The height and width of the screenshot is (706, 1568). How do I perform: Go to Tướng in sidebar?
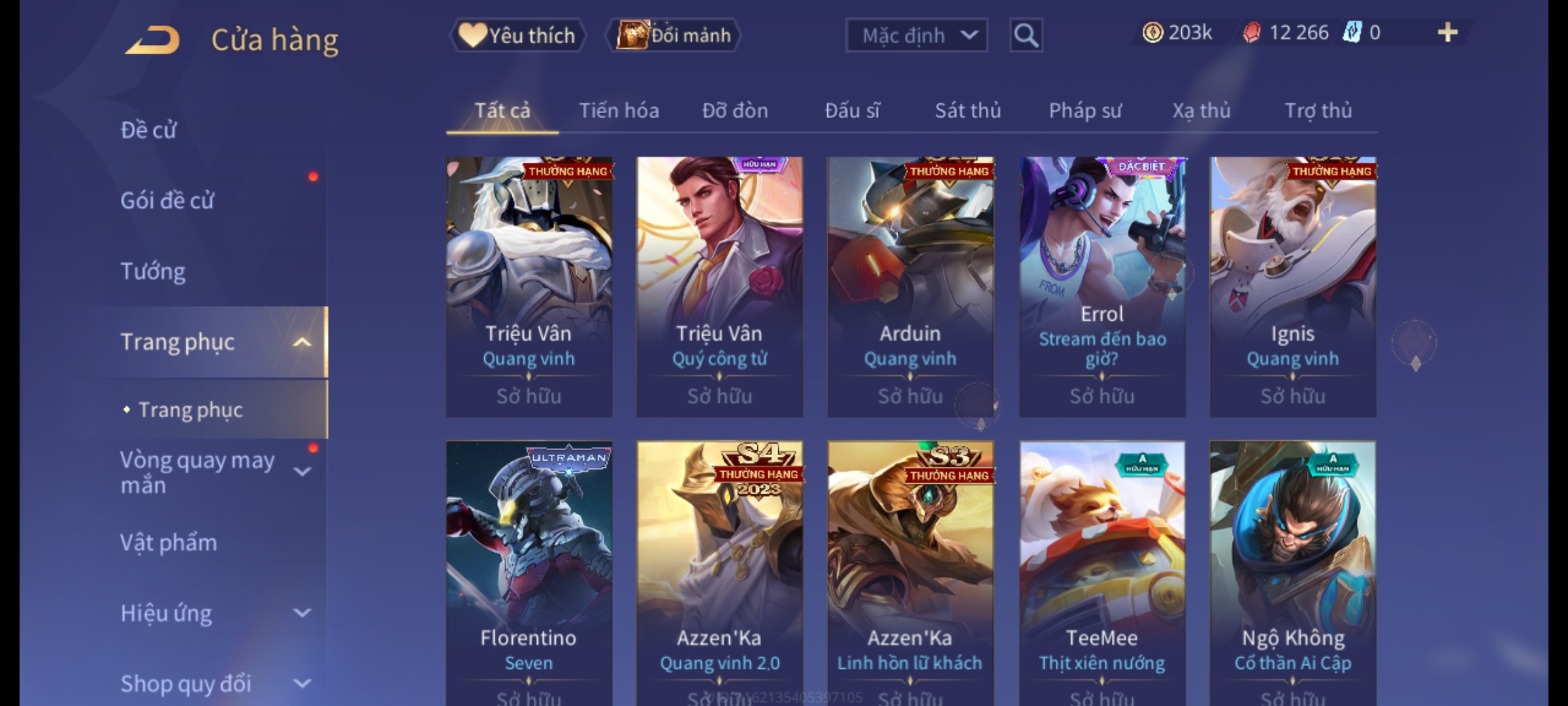[x=153, y=271]
